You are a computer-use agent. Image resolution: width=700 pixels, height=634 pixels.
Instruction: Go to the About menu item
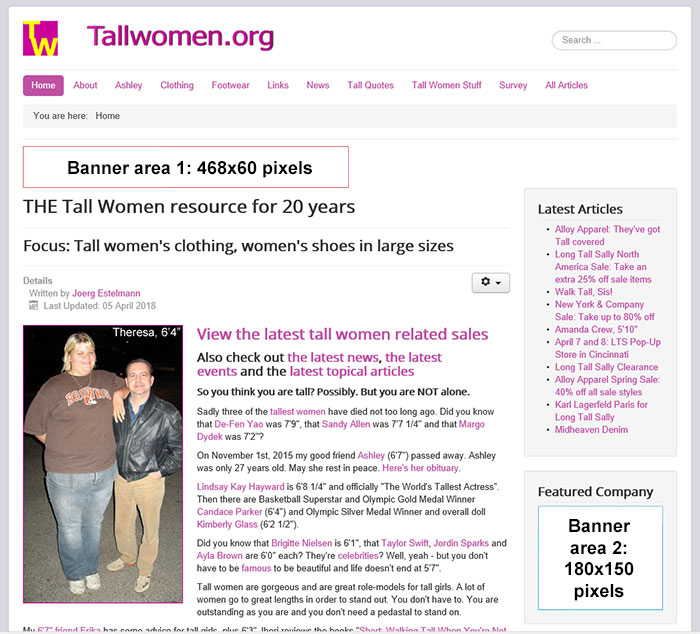coord(85,85)
